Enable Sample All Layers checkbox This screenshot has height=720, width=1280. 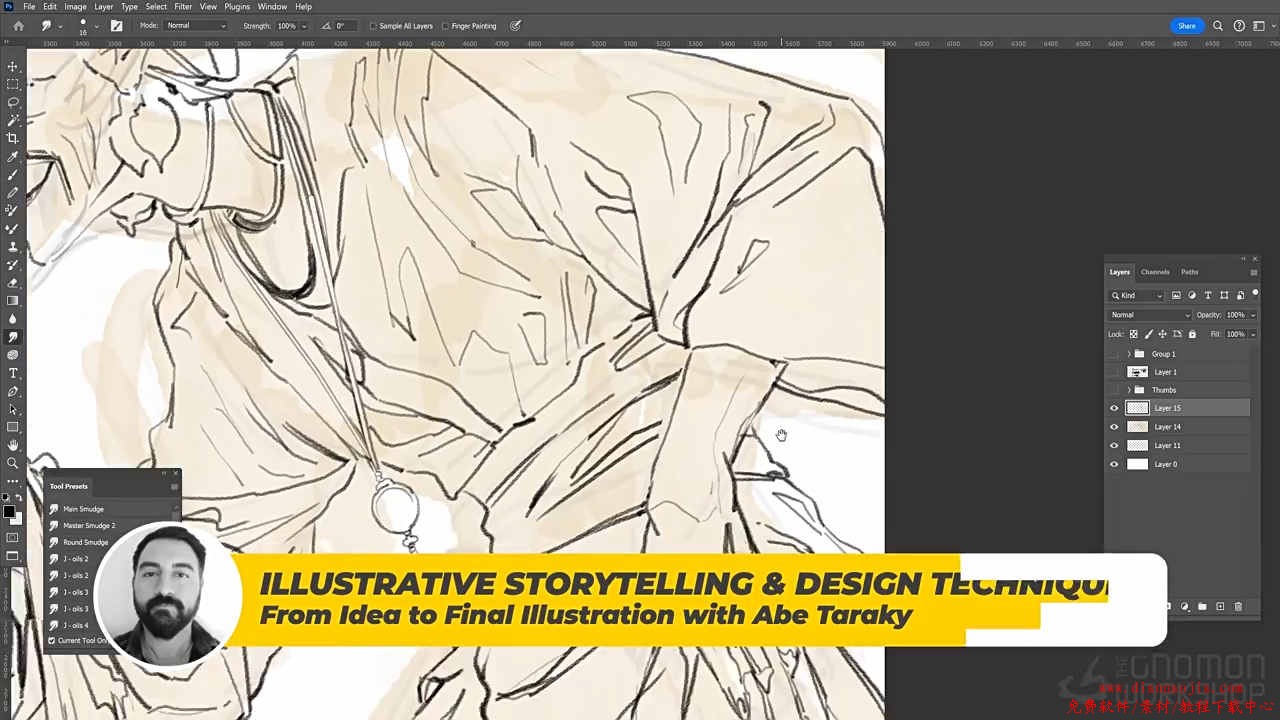coord(373,26)
